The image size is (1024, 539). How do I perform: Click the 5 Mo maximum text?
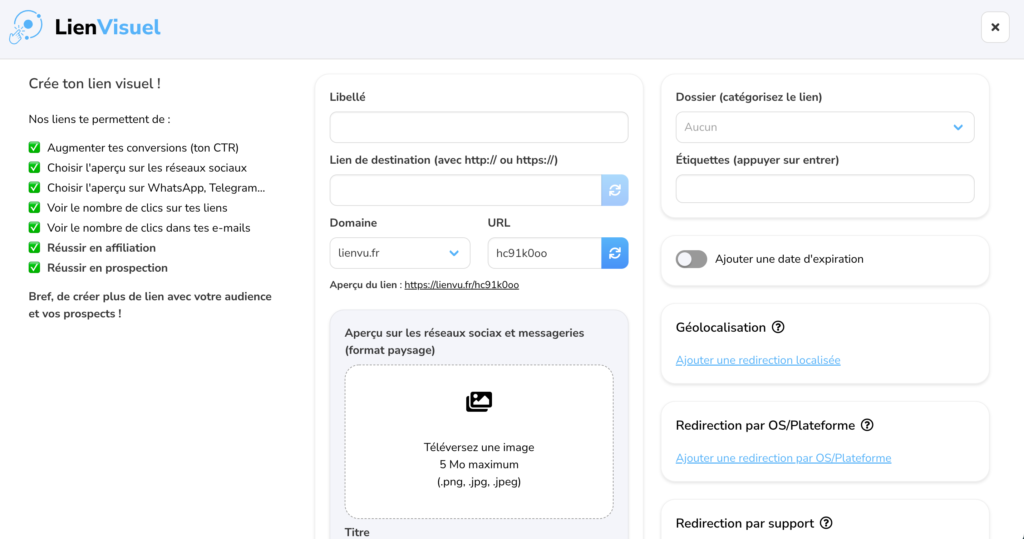pyautogui.click(x=479, y=465)
